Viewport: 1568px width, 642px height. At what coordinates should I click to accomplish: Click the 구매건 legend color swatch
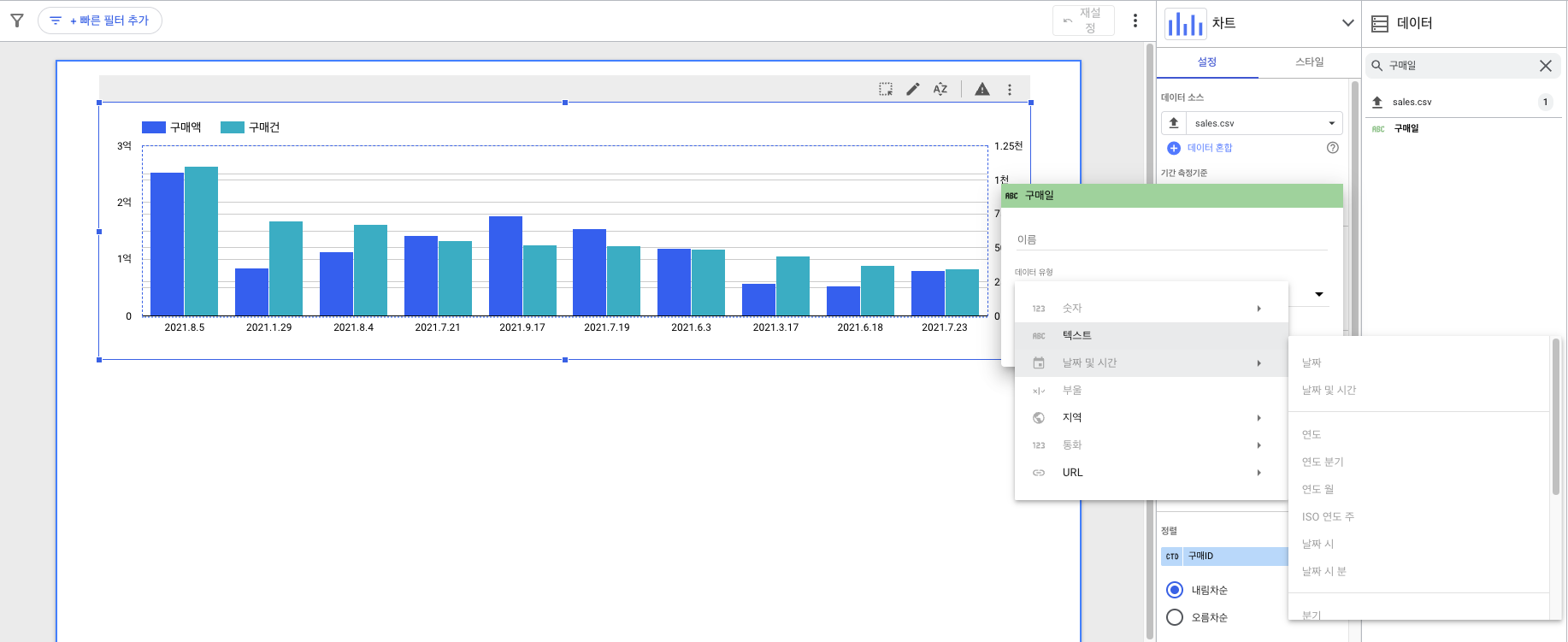[x=233, y=127]
